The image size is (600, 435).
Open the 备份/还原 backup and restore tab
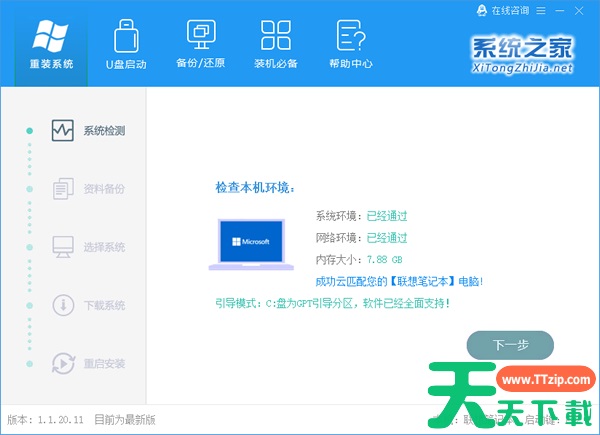click(x=201, y=44)
